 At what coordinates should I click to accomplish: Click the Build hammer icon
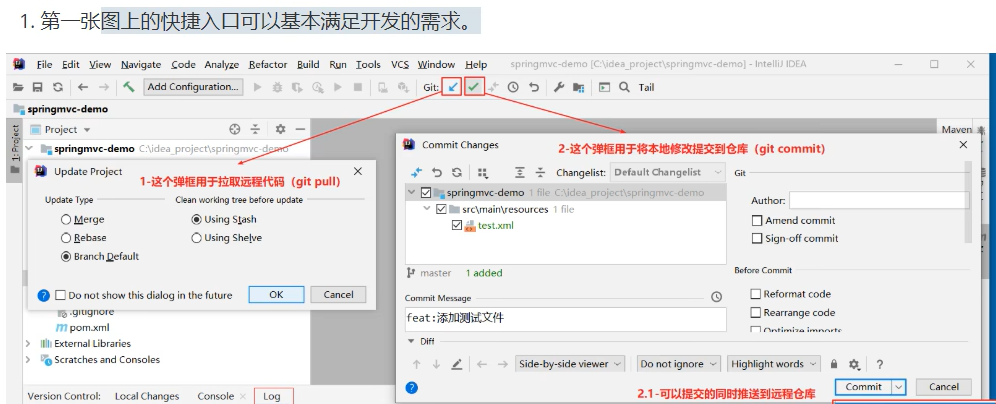(x=129, y=87)
